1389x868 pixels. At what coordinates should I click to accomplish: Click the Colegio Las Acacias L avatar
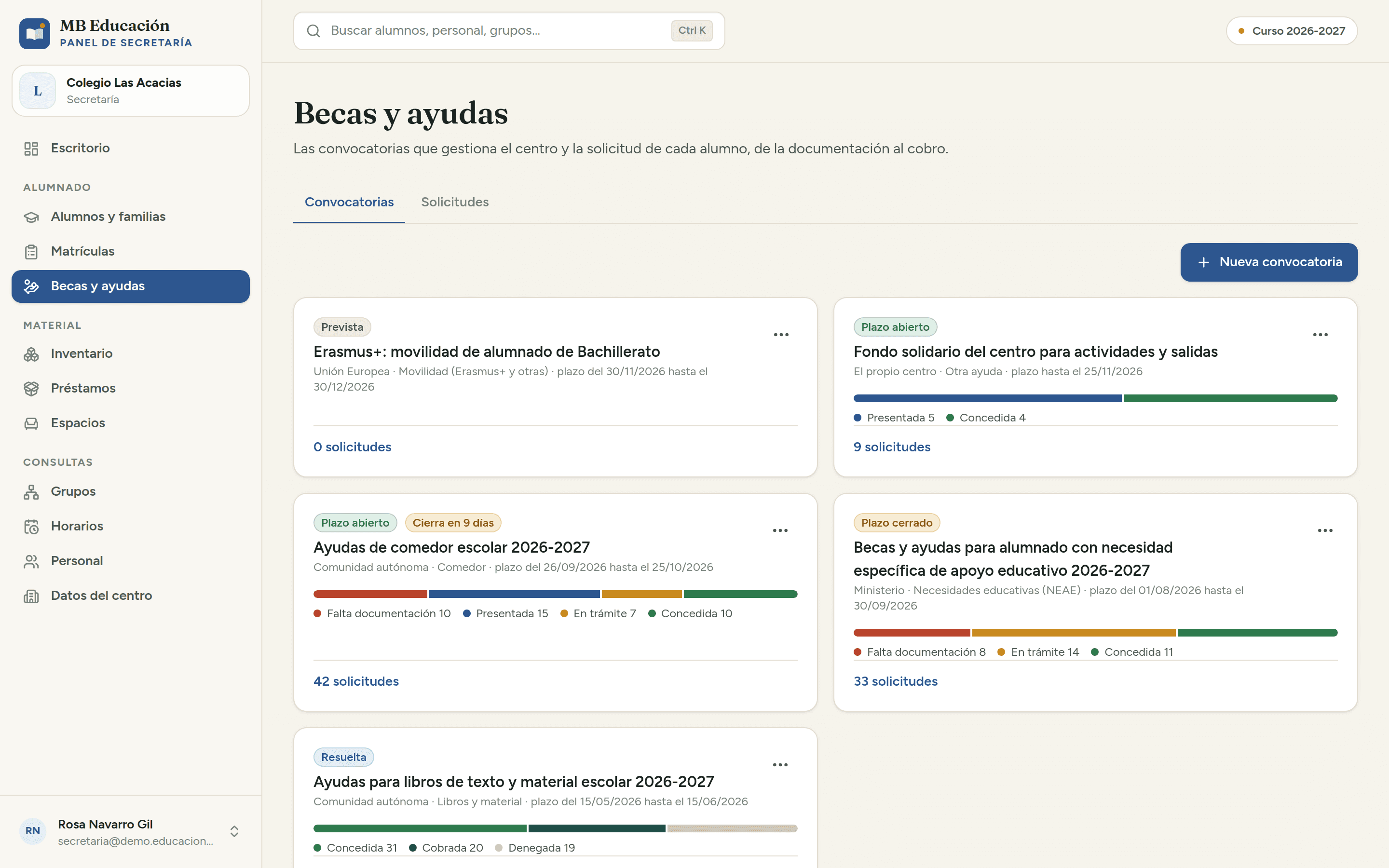37,91
